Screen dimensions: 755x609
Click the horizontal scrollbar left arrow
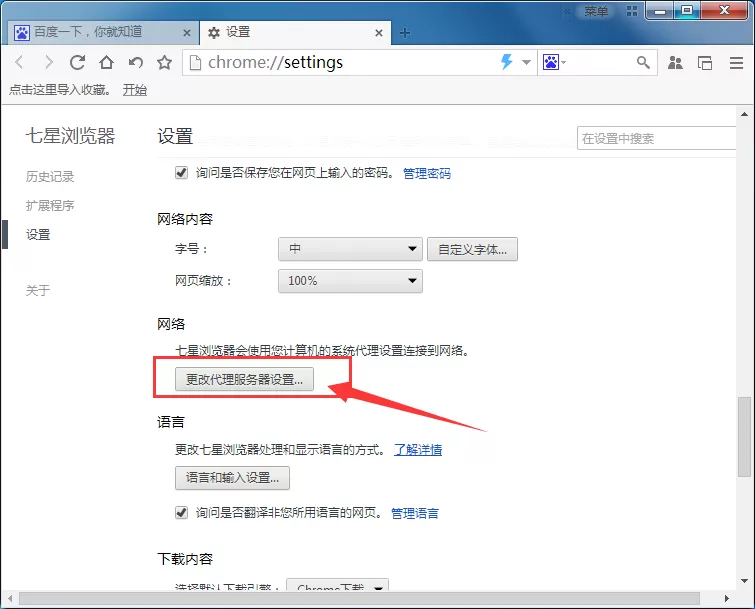pyautogui.click(x=10, y=598)
